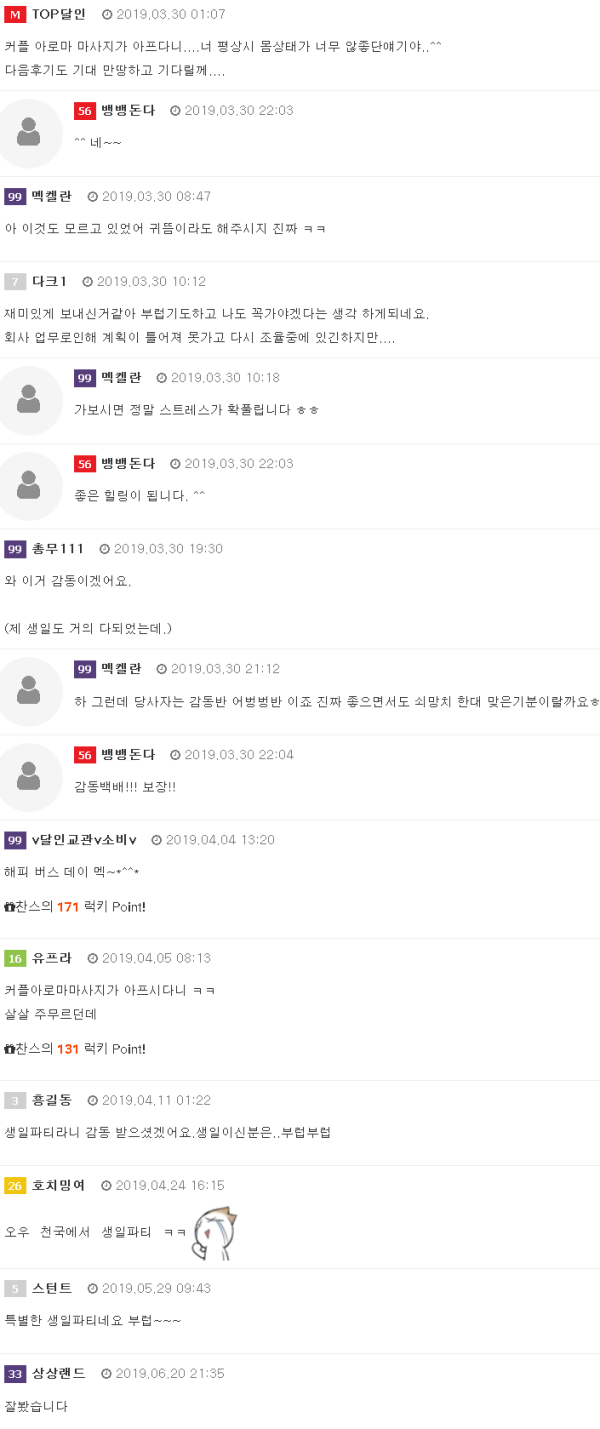Click the avatar on the '^^ 네~~' reply

(x=29, y=133)
